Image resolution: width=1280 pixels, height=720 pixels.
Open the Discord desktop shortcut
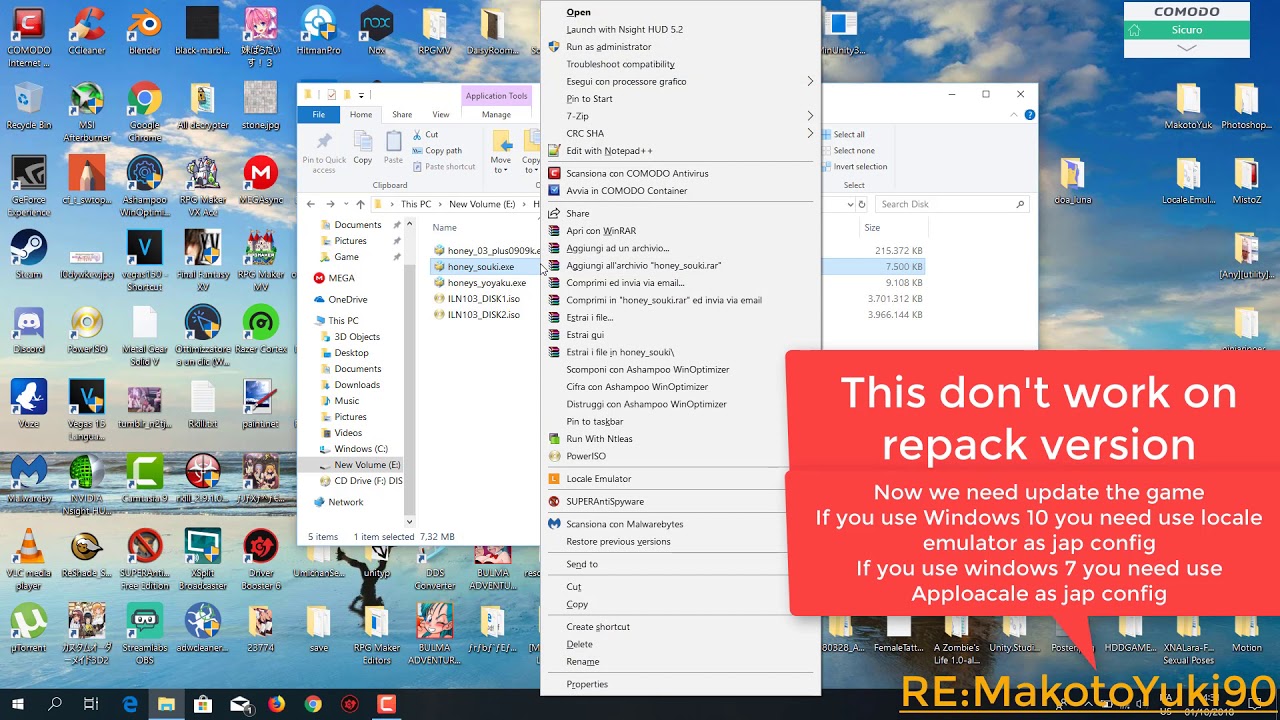pos(28,329)
